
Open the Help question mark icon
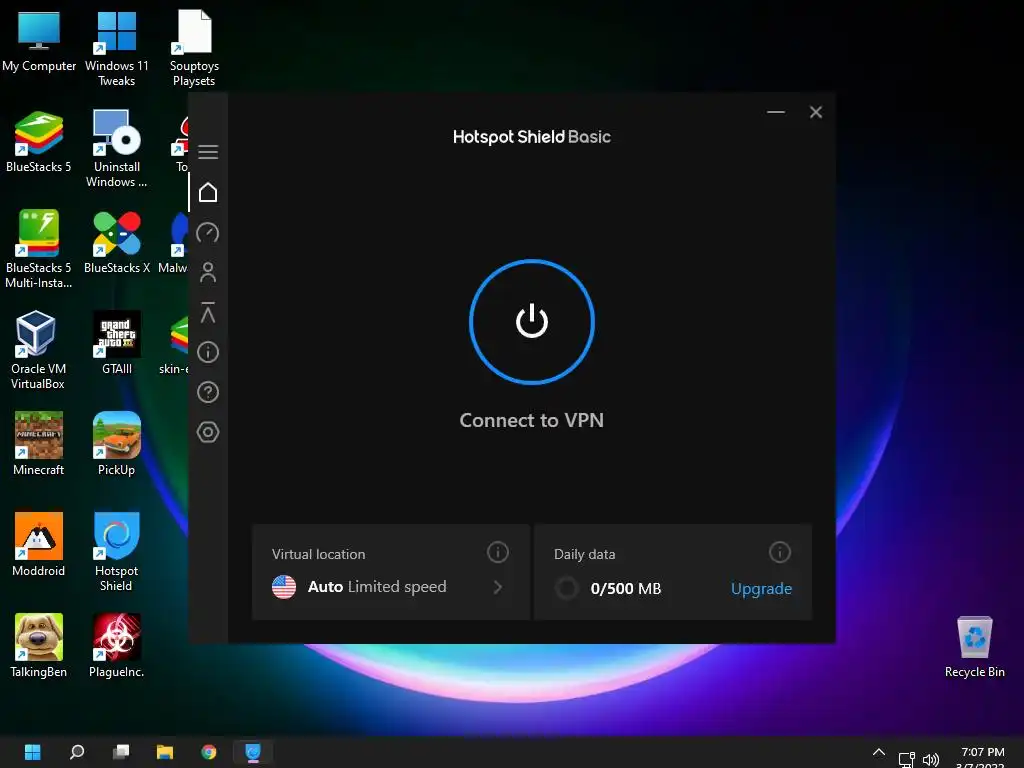point(208,392)
